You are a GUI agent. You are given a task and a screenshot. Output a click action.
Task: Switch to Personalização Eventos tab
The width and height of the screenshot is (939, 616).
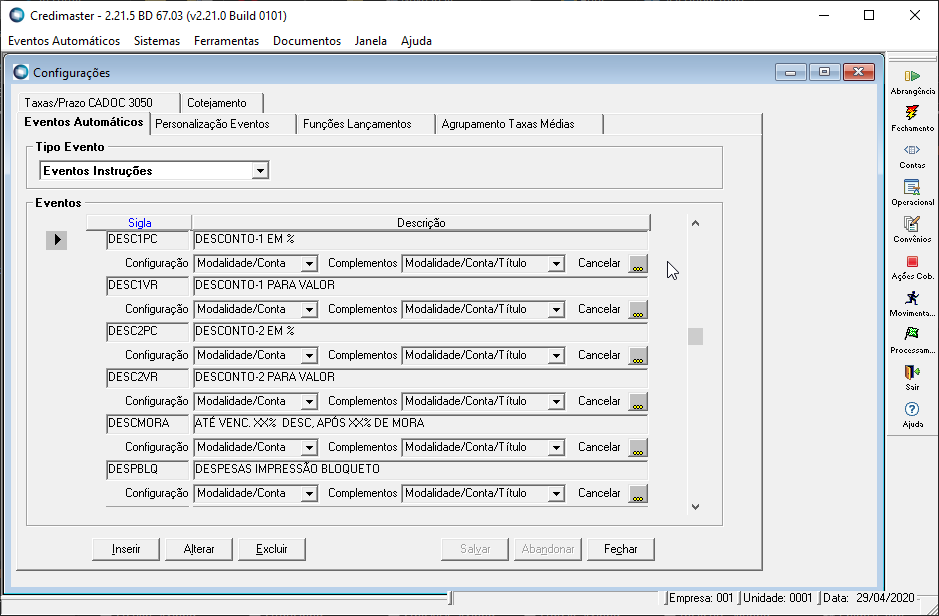[x=223, y=124]
